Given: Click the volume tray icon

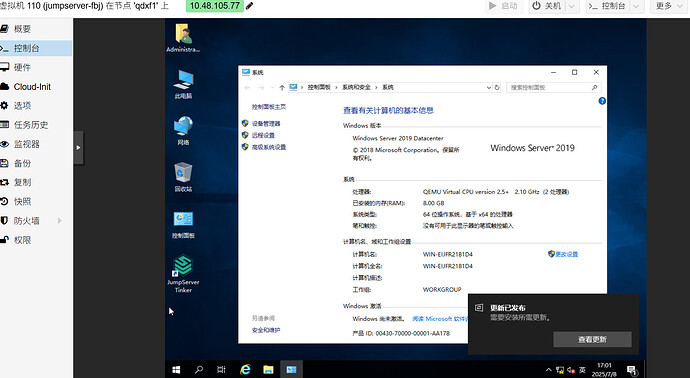Looking at the screenshot, I should coord(571,370).
